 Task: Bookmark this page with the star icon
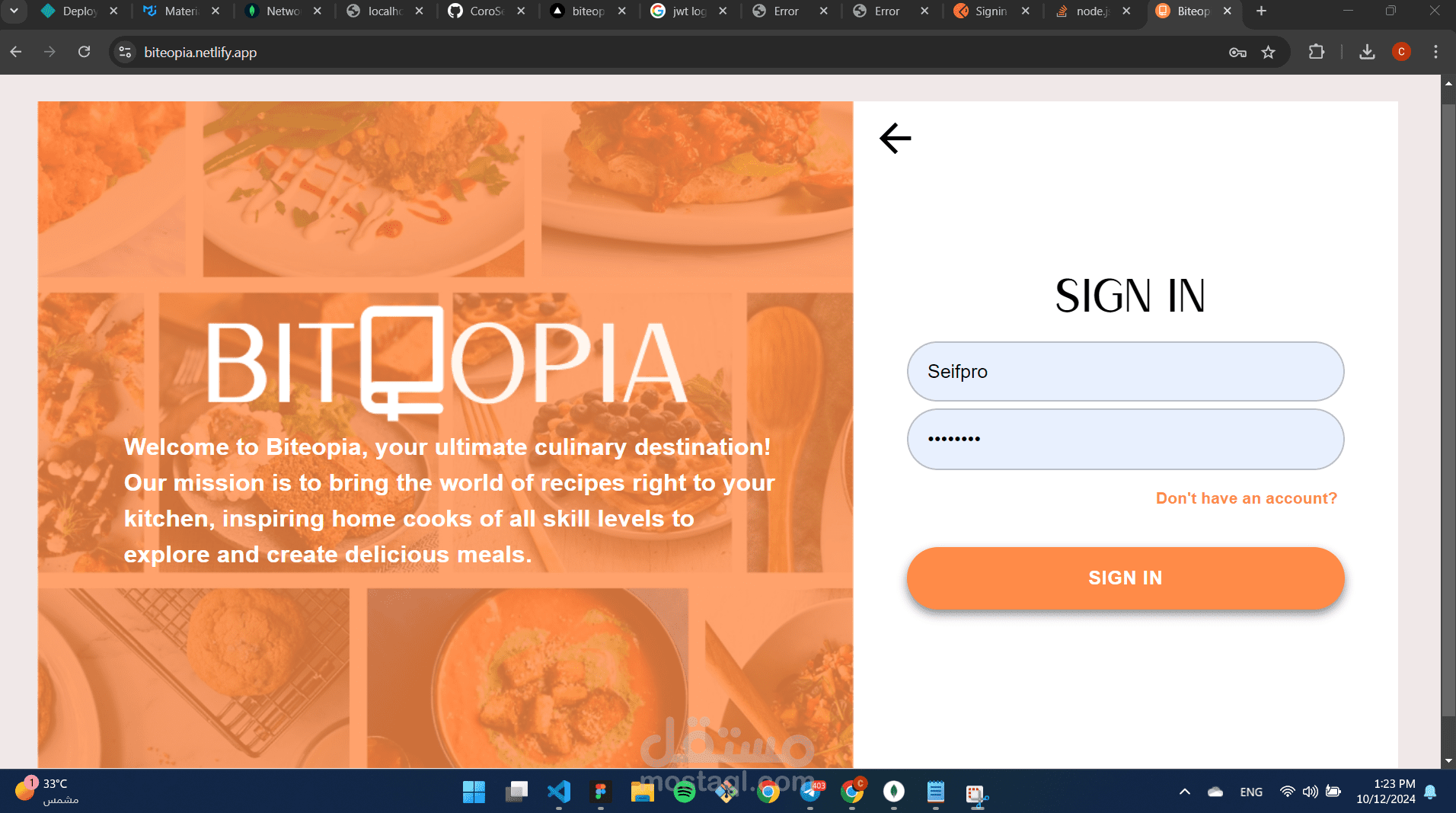[x=1268, y=52]
